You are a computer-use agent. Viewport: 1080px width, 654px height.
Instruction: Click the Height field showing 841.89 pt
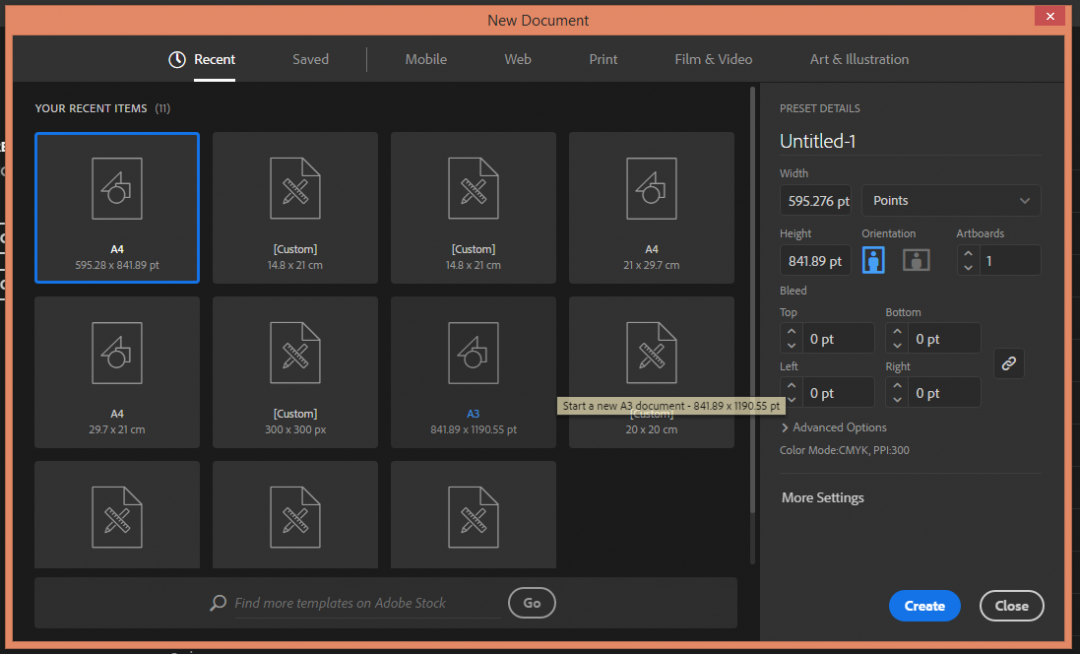click(816, 261)
